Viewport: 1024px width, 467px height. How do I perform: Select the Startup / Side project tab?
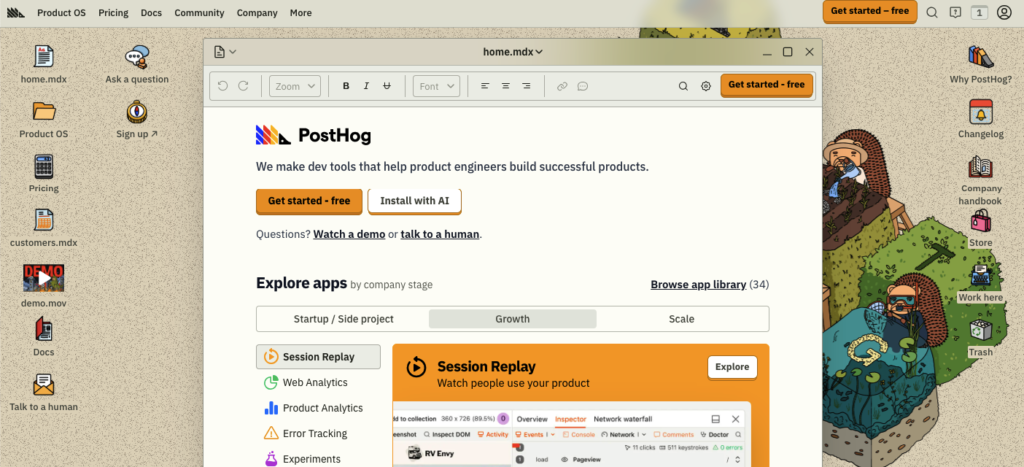click(344, 319)
